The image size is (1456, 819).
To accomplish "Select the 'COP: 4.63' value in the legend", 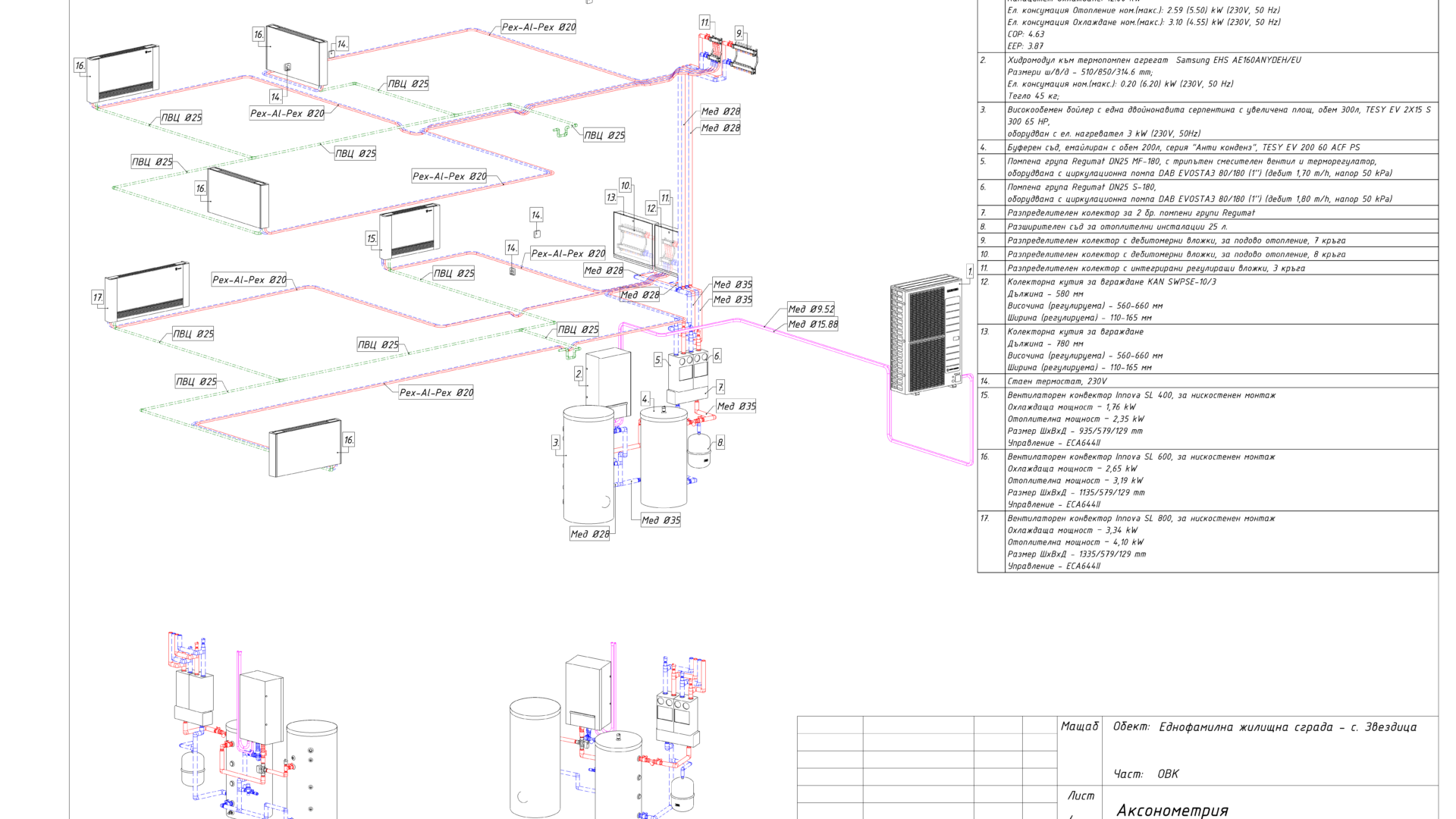I will 1025,34.
